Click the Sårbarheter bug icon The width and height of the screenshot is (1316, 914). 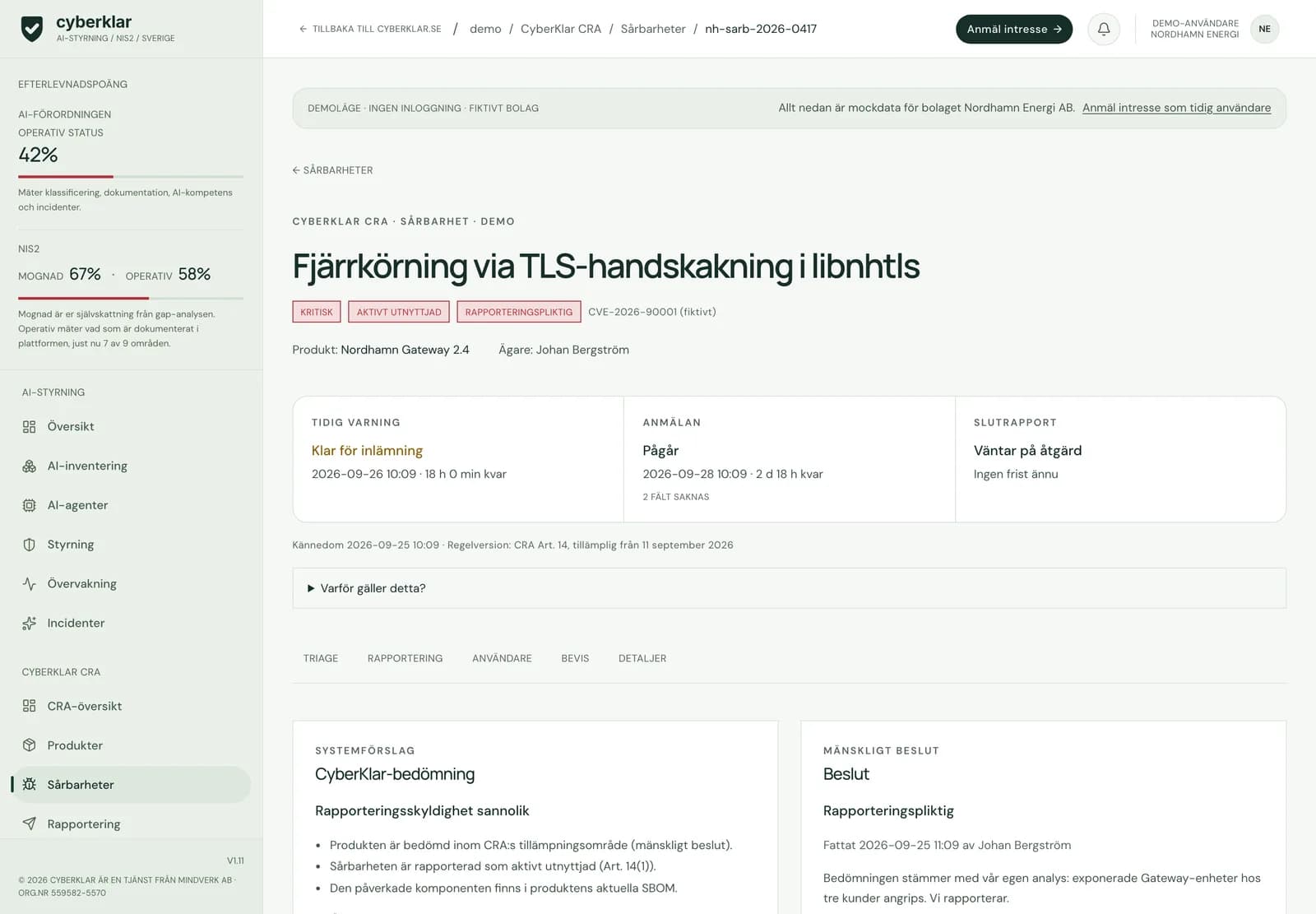point(30,785)
